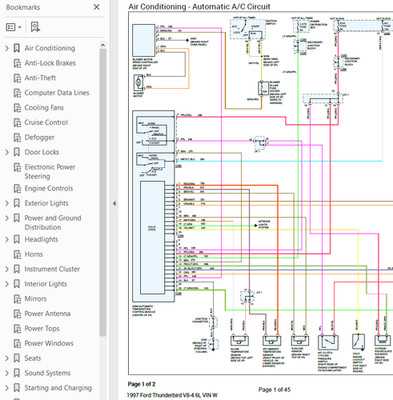Click the 'Air Conditioning - Automatic A/C Circuit' title
This screenshot has width=393, height=400.
click(x=199, y=6)
